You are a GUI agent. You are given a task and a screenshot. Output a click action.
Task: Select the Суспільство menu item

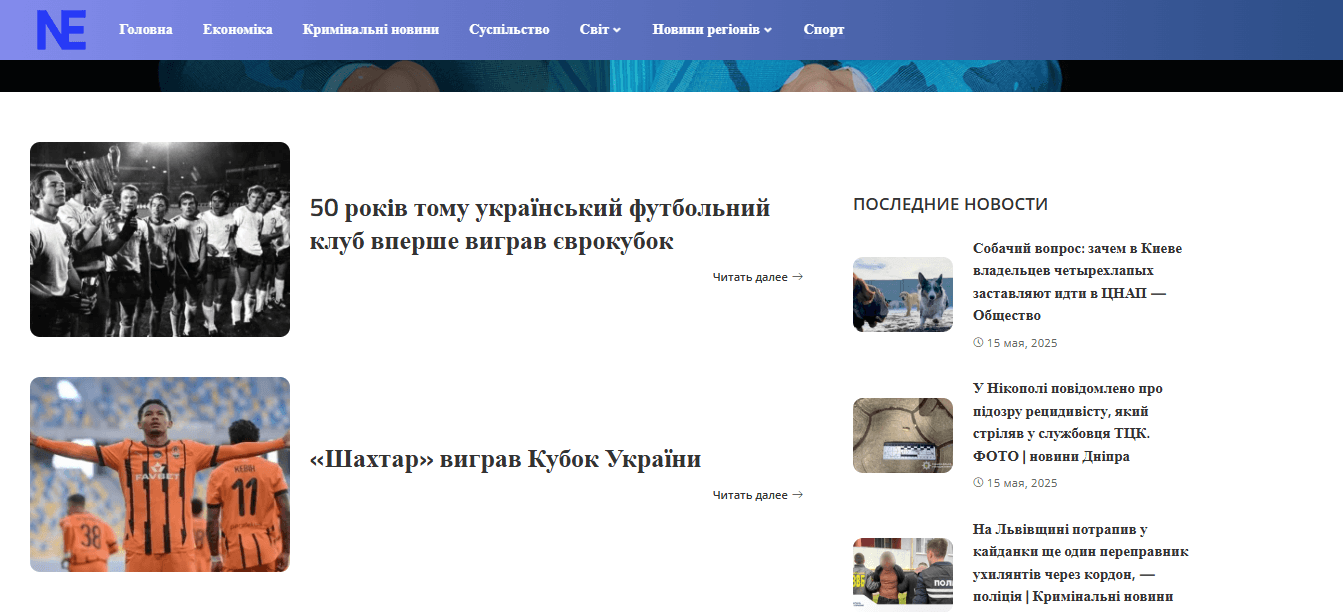click(x=509, y=29)
